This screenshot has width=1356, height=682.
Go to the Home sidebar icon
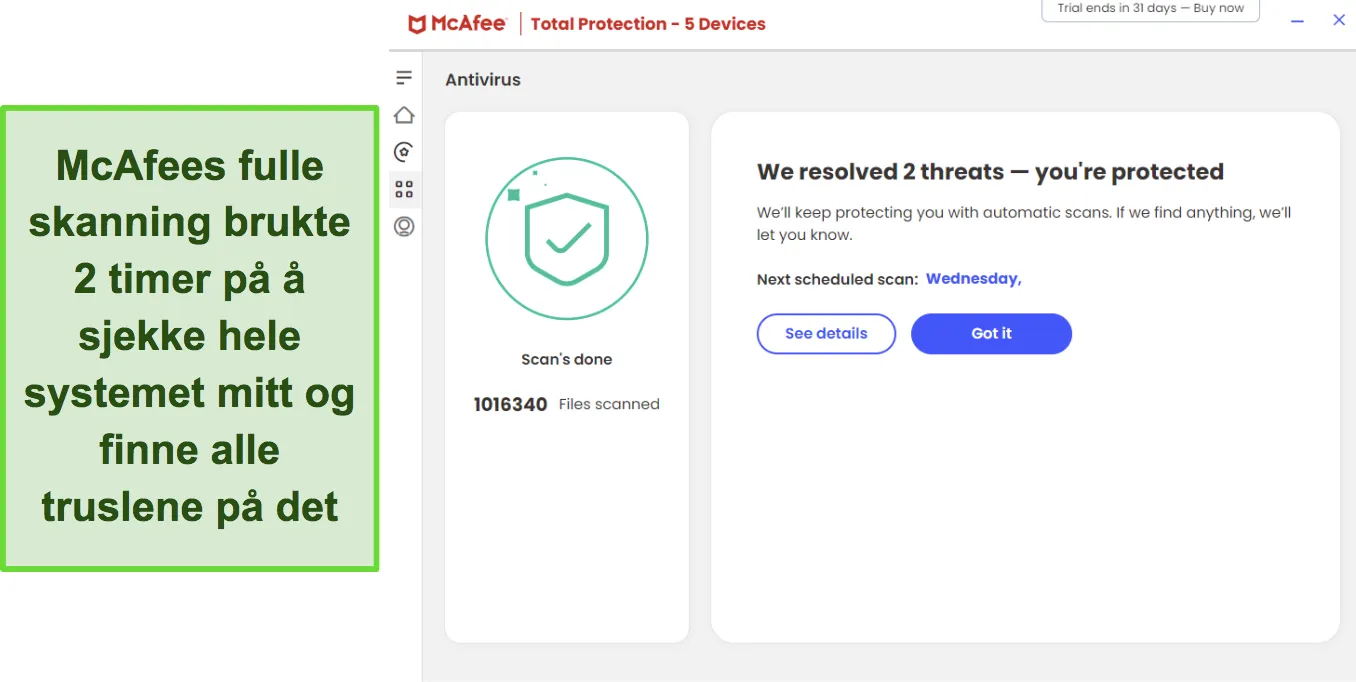pyautogui.click(x=404, y=115)
